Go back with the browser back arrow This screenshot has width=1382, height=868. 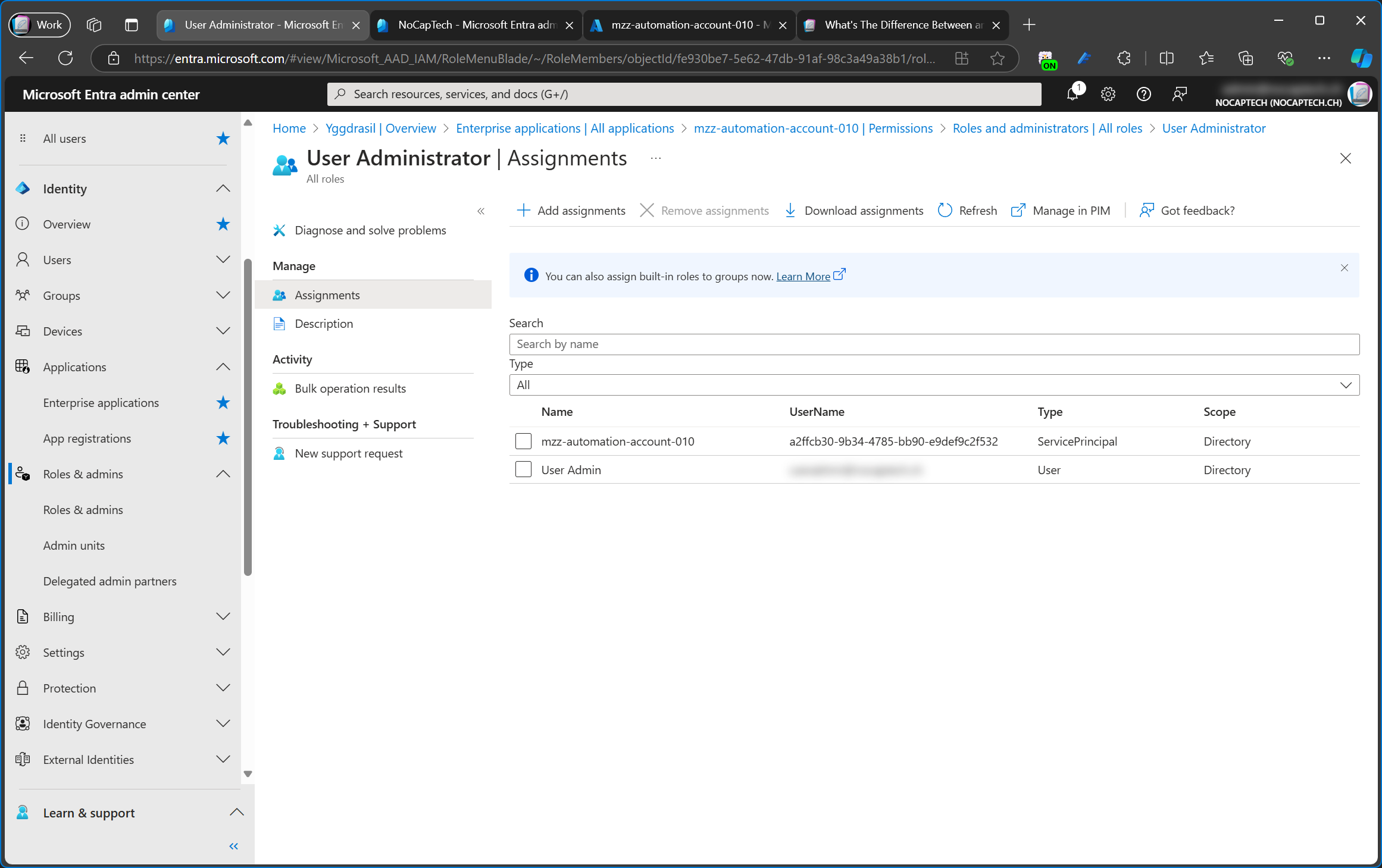pyautogui.click(x=26, y=58)
